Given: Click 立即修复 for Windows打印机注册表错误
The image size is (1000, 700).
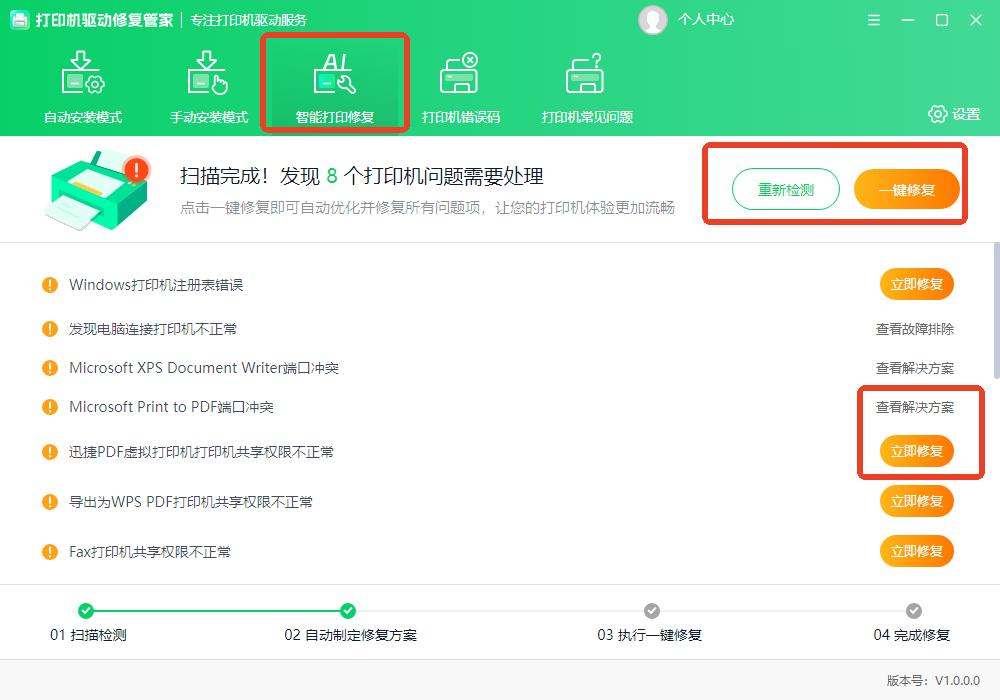Looking at the screenshot, I should pyautogui.click(x=916, y=283).
